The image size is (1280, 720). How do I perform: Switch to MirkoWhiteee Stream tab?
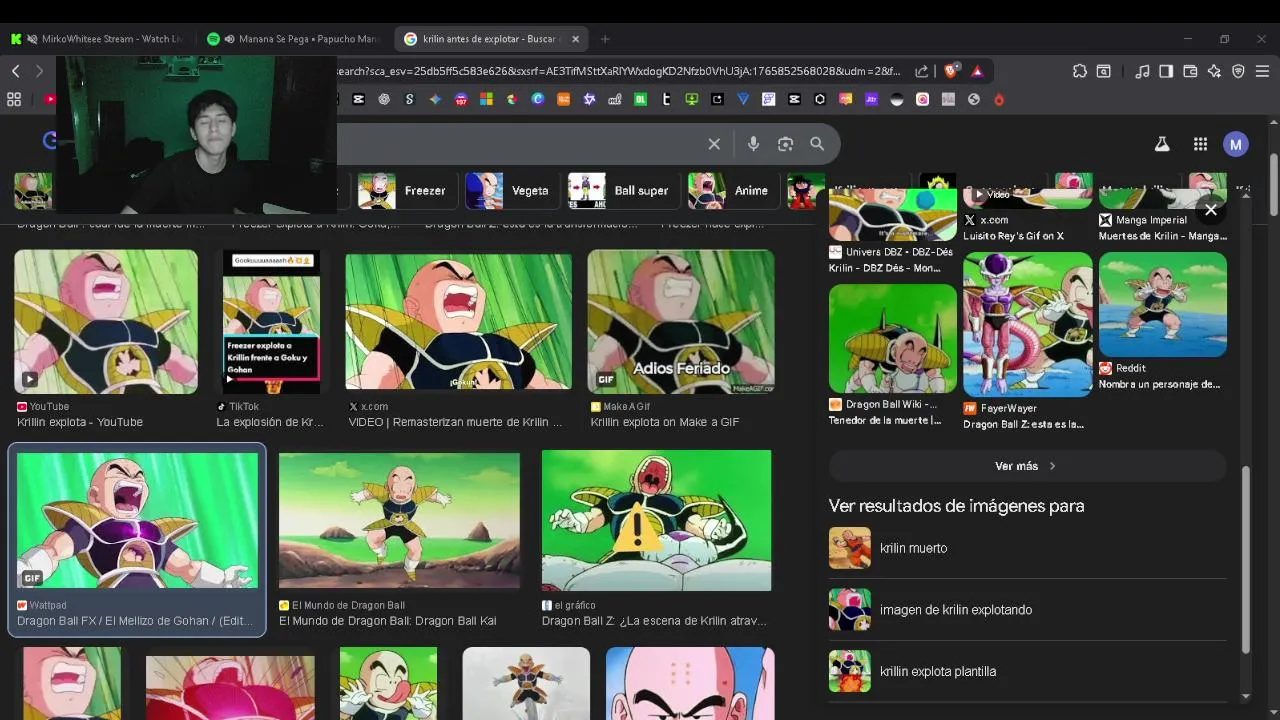tap(98, 39)
